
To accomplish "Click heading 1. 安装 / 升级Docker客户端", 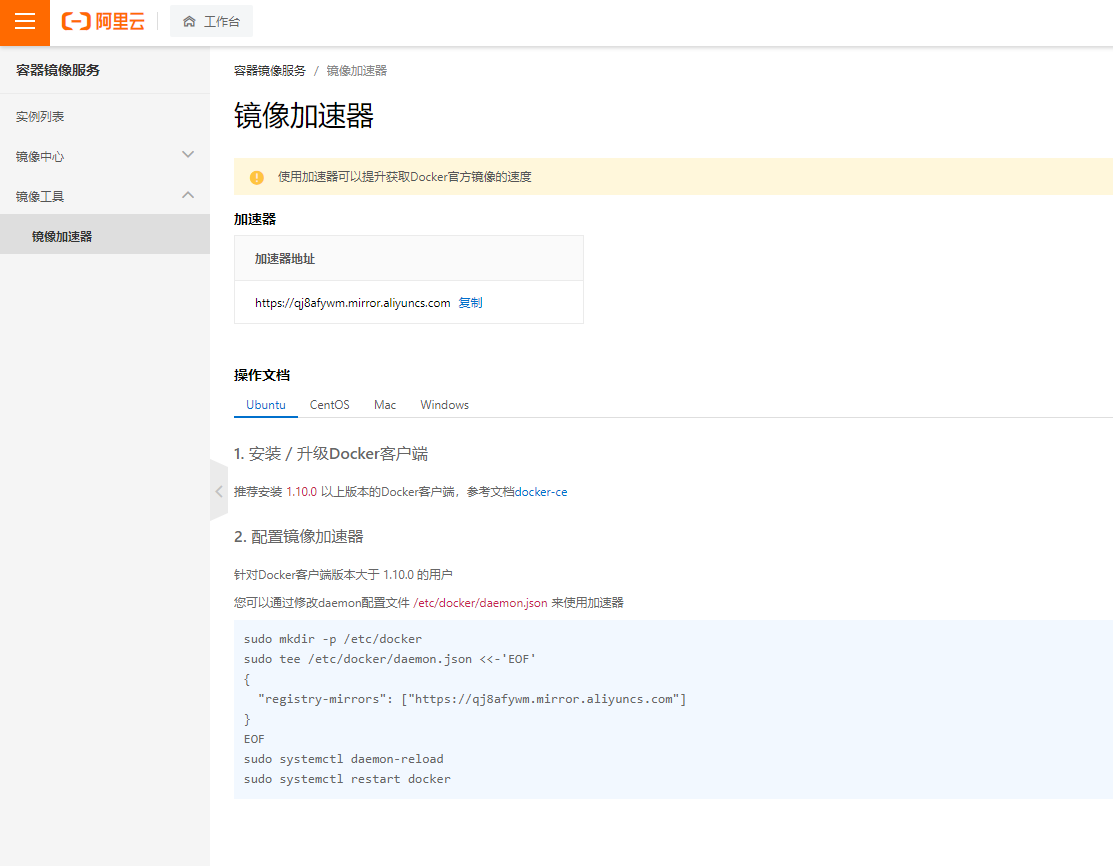I will [331, 454].
